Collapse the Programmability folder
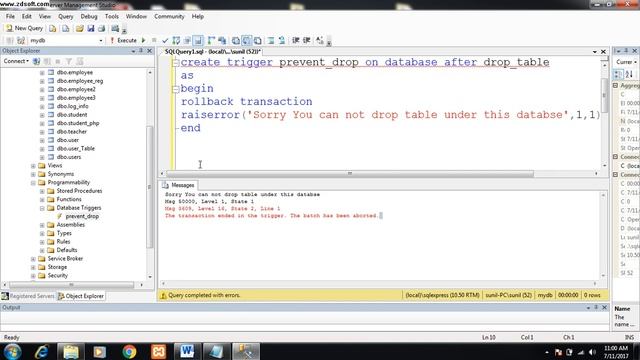Image resolution: width=640 pixels, height=360 pixels. coord(33,182)
